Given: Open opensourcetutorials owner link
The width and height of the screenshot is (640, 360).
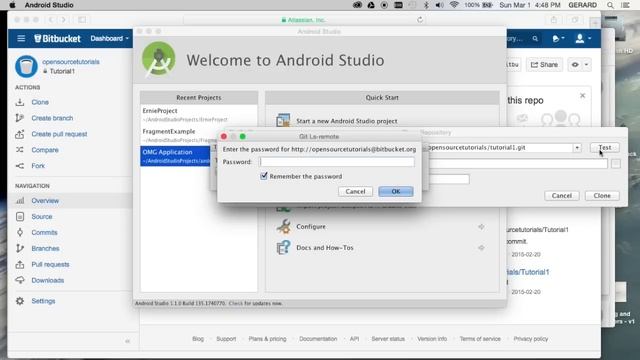Looking at the screenshot, I should coord(71,62).
